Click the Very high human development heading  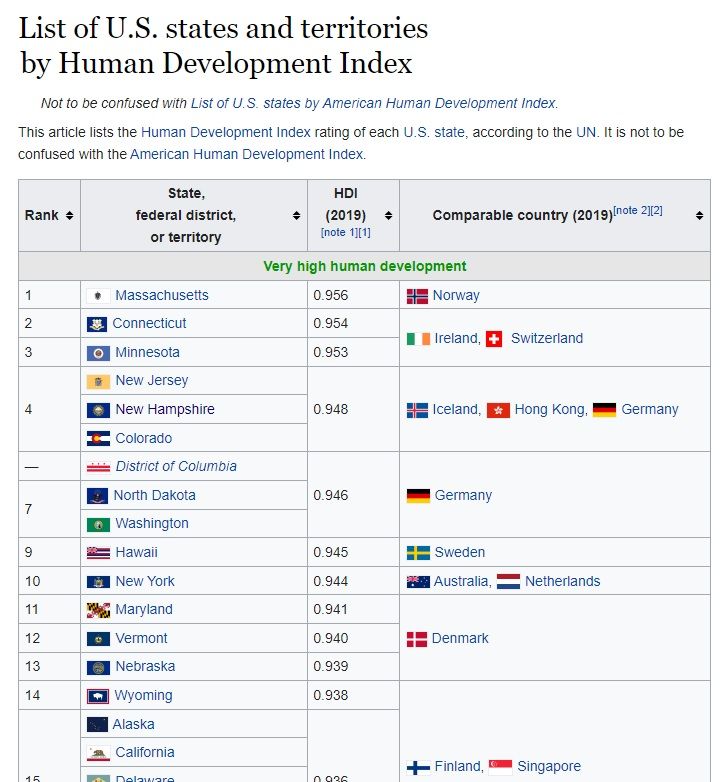click(x=364, y=266)
